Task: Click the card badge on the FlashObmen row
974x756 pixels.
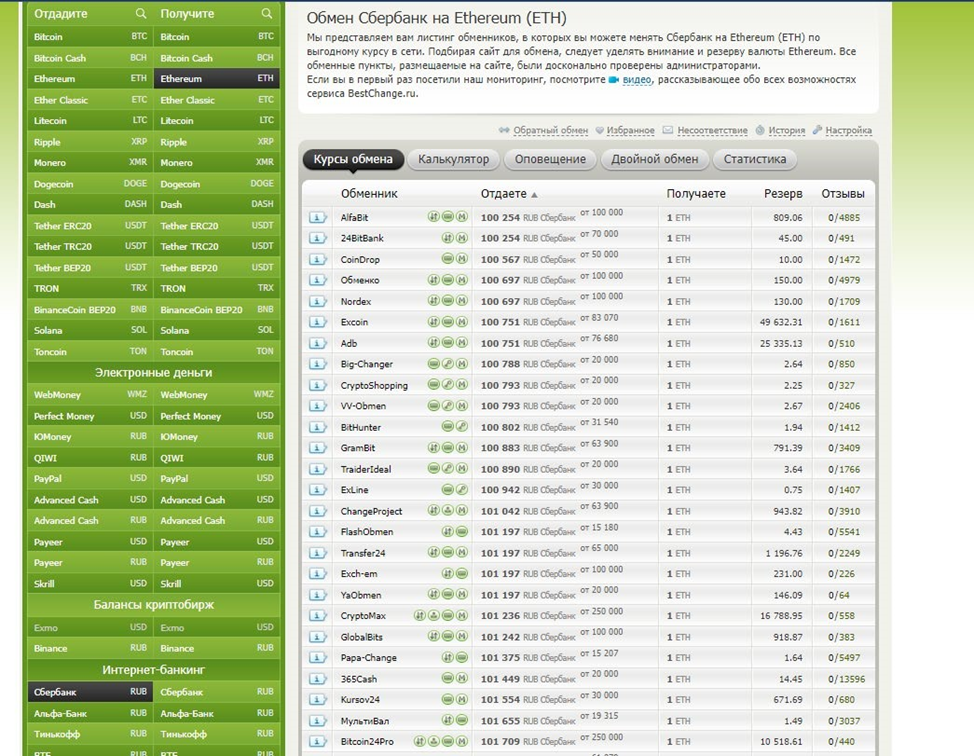Action: click(462, 531)
